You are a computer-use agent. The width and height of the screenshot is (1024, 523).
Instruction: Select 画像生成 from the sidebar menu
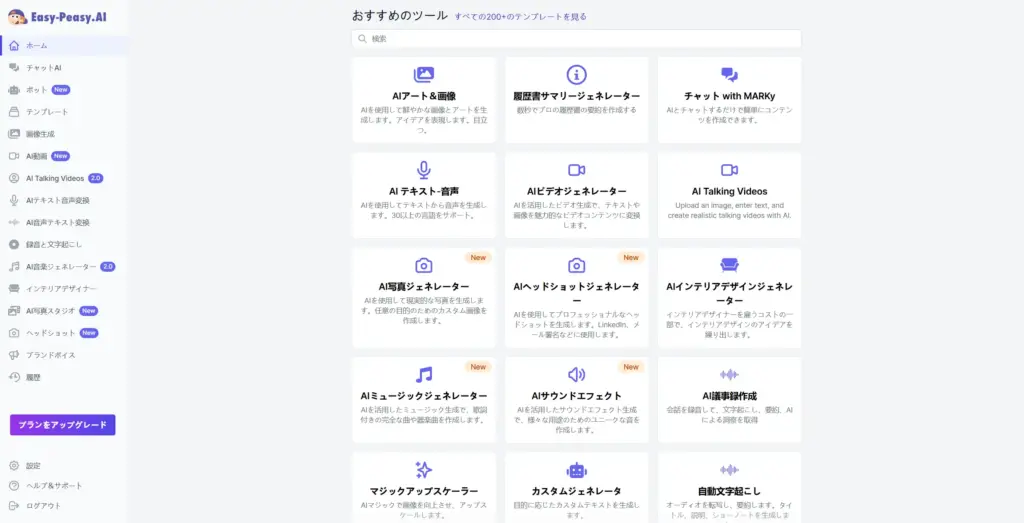pyautogui.click(x=40, y=134)
